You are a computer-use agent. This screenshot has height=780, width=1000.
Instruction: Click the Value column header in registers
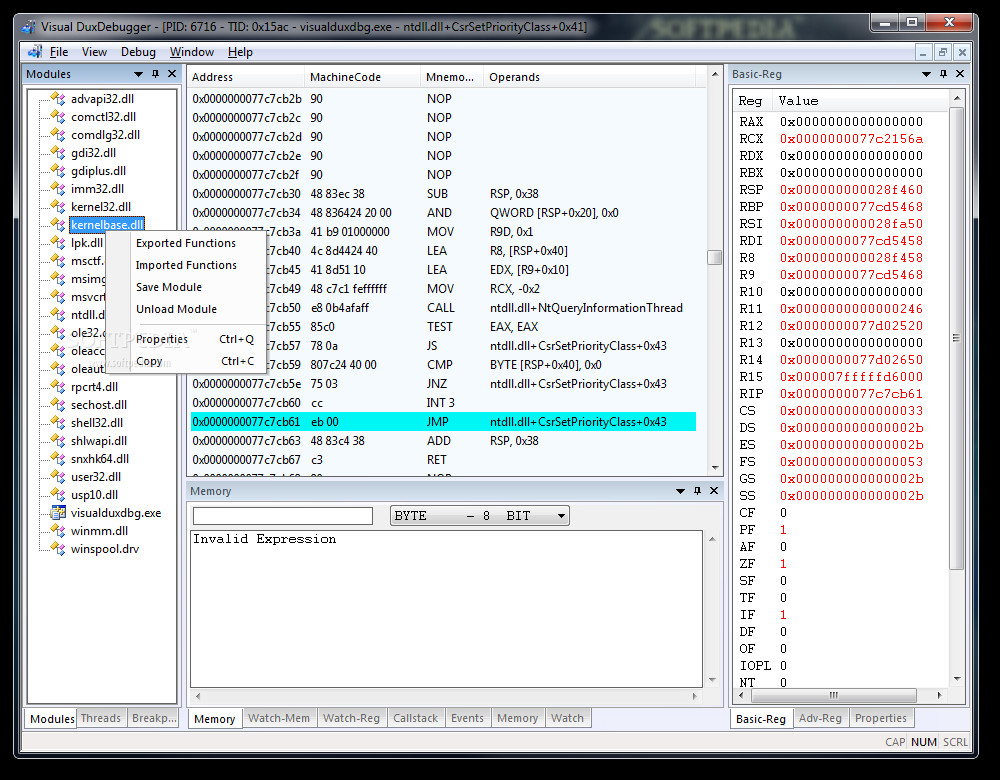pyautogui.click(x=860, y=101)
